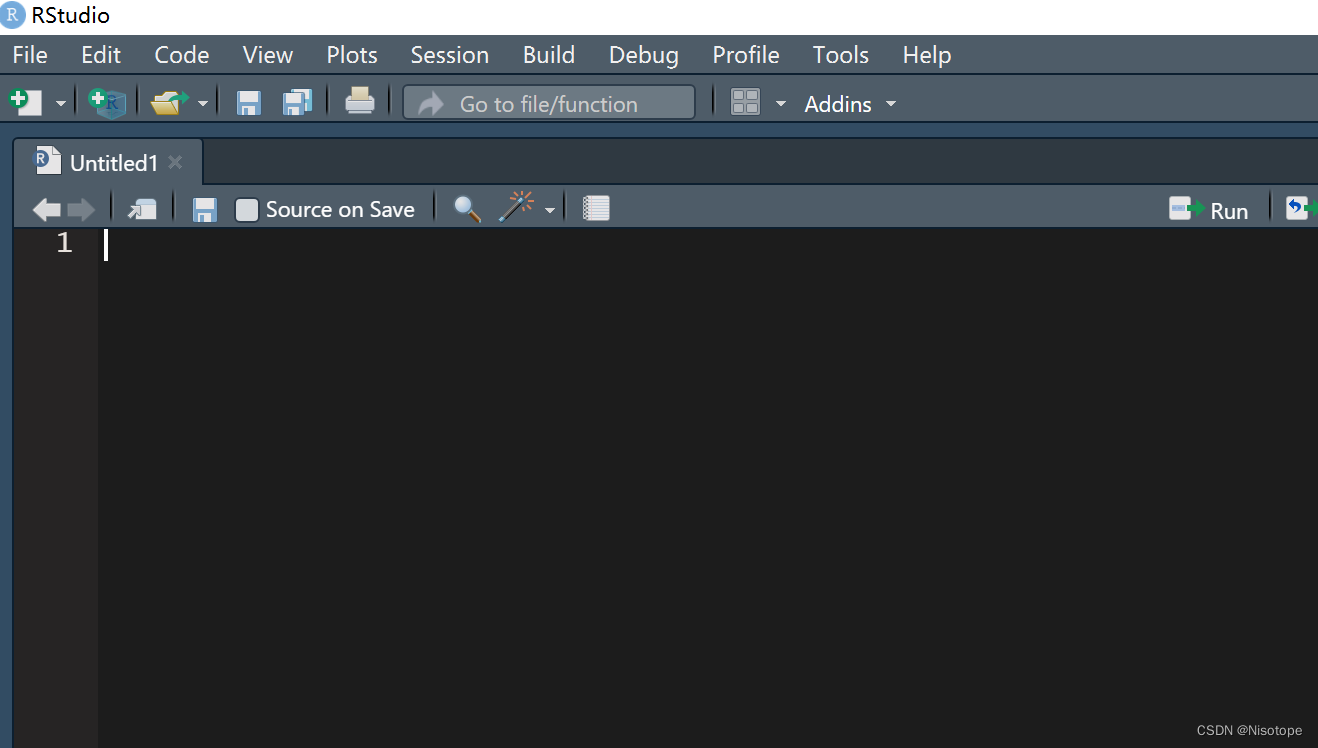Screen dimensions: 1318x748
Task: Open the Profile menu
Action: pyautogui.click(x=746, y=55)
